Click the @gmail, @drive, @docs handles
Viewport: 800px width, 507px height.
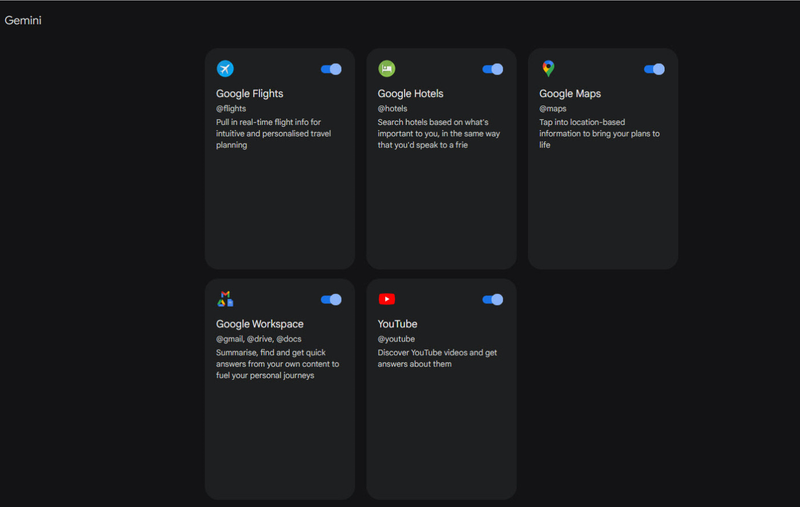pyautogui.click(x=258, y=339)
